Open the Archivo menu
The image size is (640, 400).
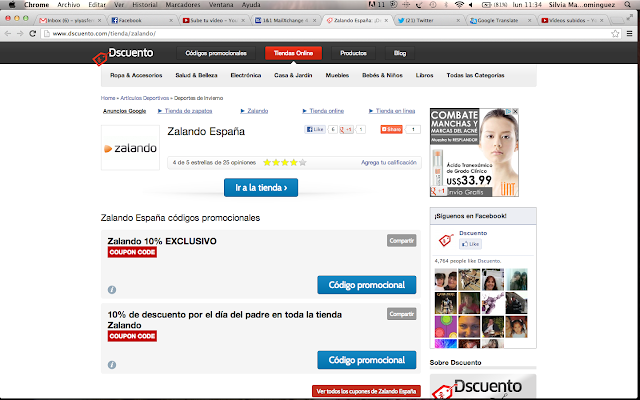pyautogui.click(x=69, y=5)
